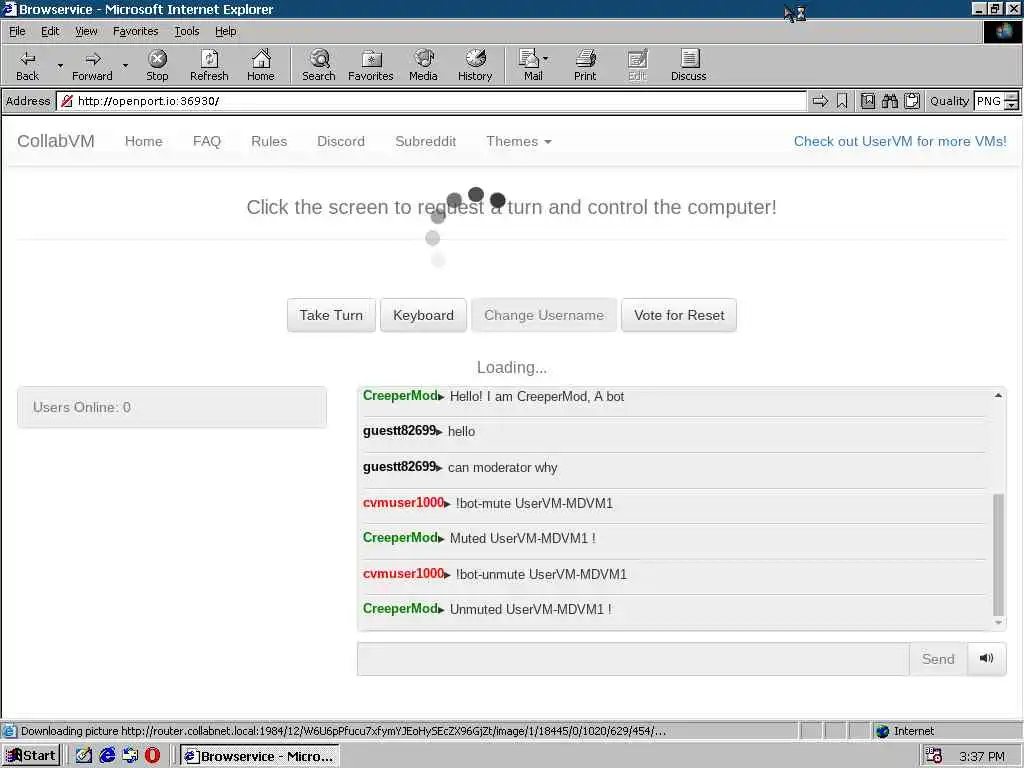Screen dimensions: 1024x768
Task: Go to the Home nav link
Action: (144, 141)
